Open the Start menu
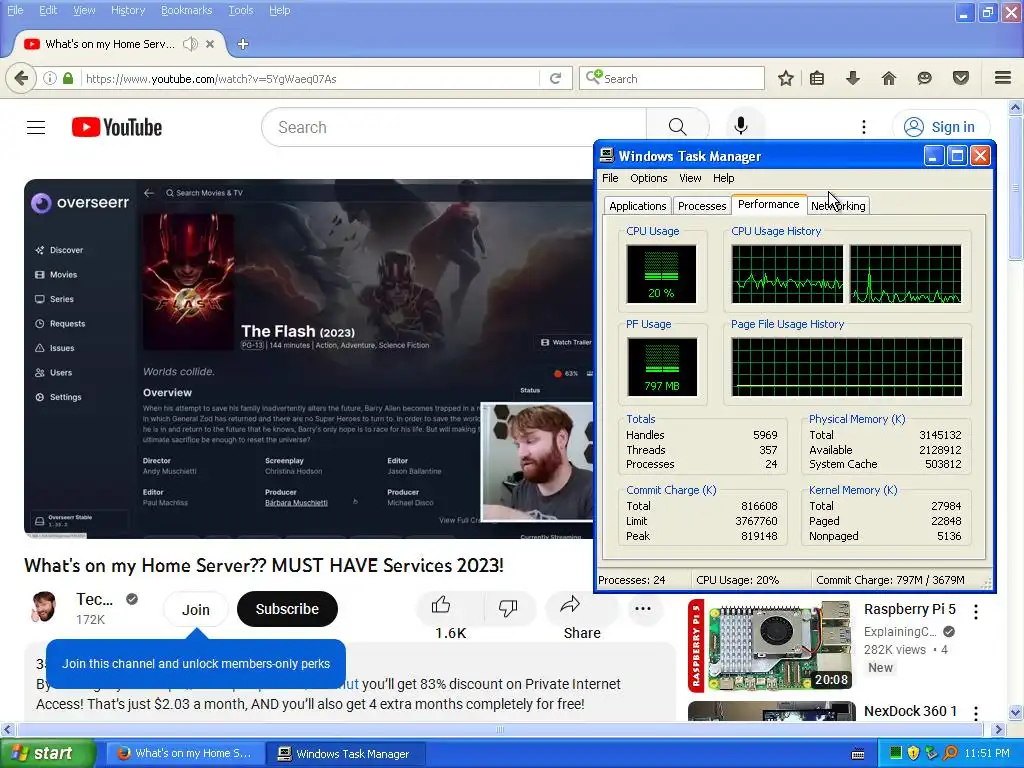Image resolution: width=1024 pixels, height=768 pixels. tap(48, 754)
